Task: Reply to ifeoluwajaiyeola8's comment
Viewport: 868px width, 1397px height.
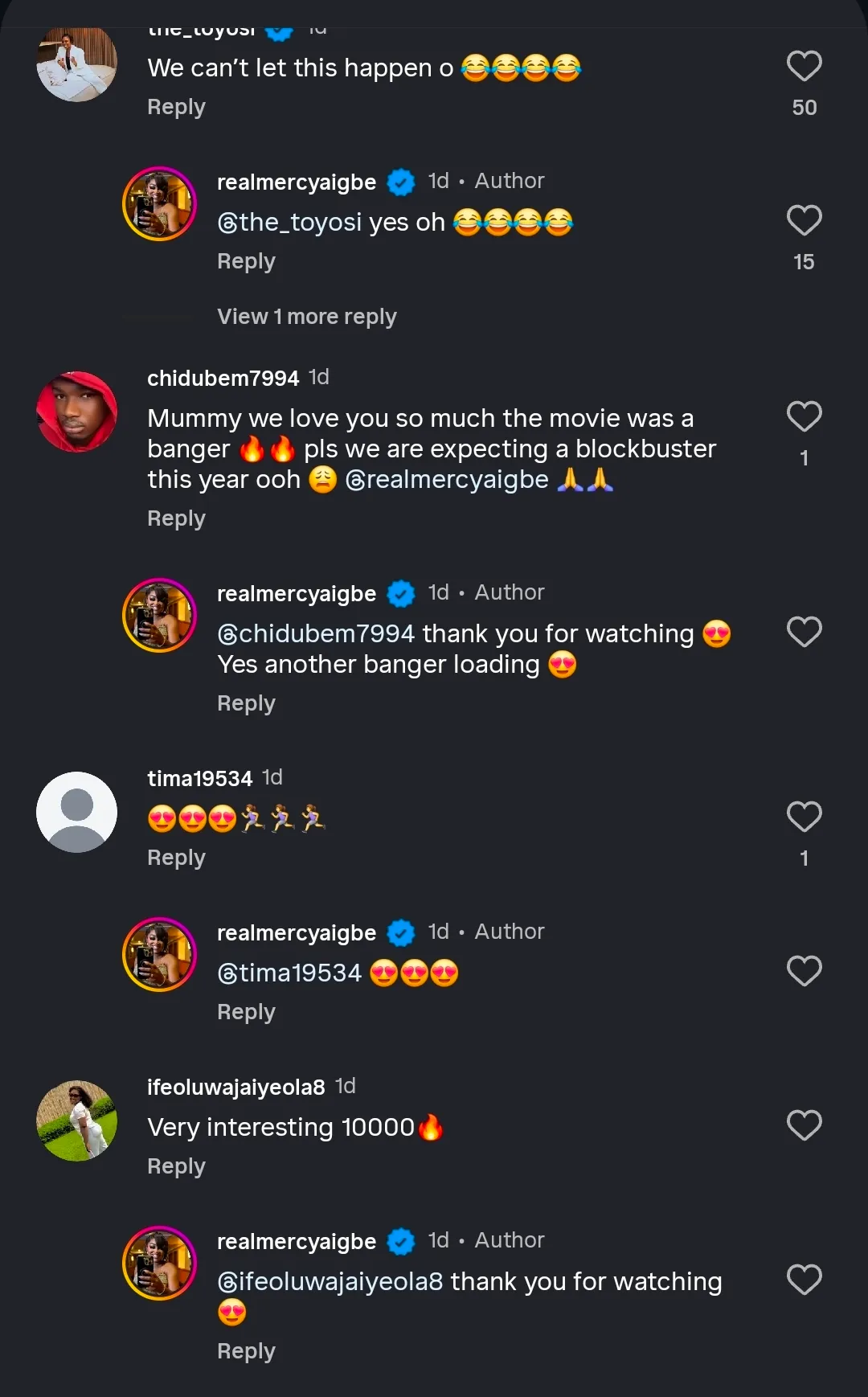Action: coord(176,1166)
